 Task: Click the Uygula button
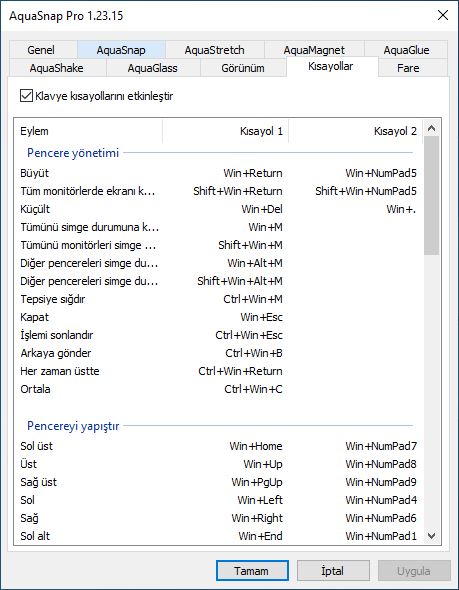pyautogui.click(x=414, y=571)
